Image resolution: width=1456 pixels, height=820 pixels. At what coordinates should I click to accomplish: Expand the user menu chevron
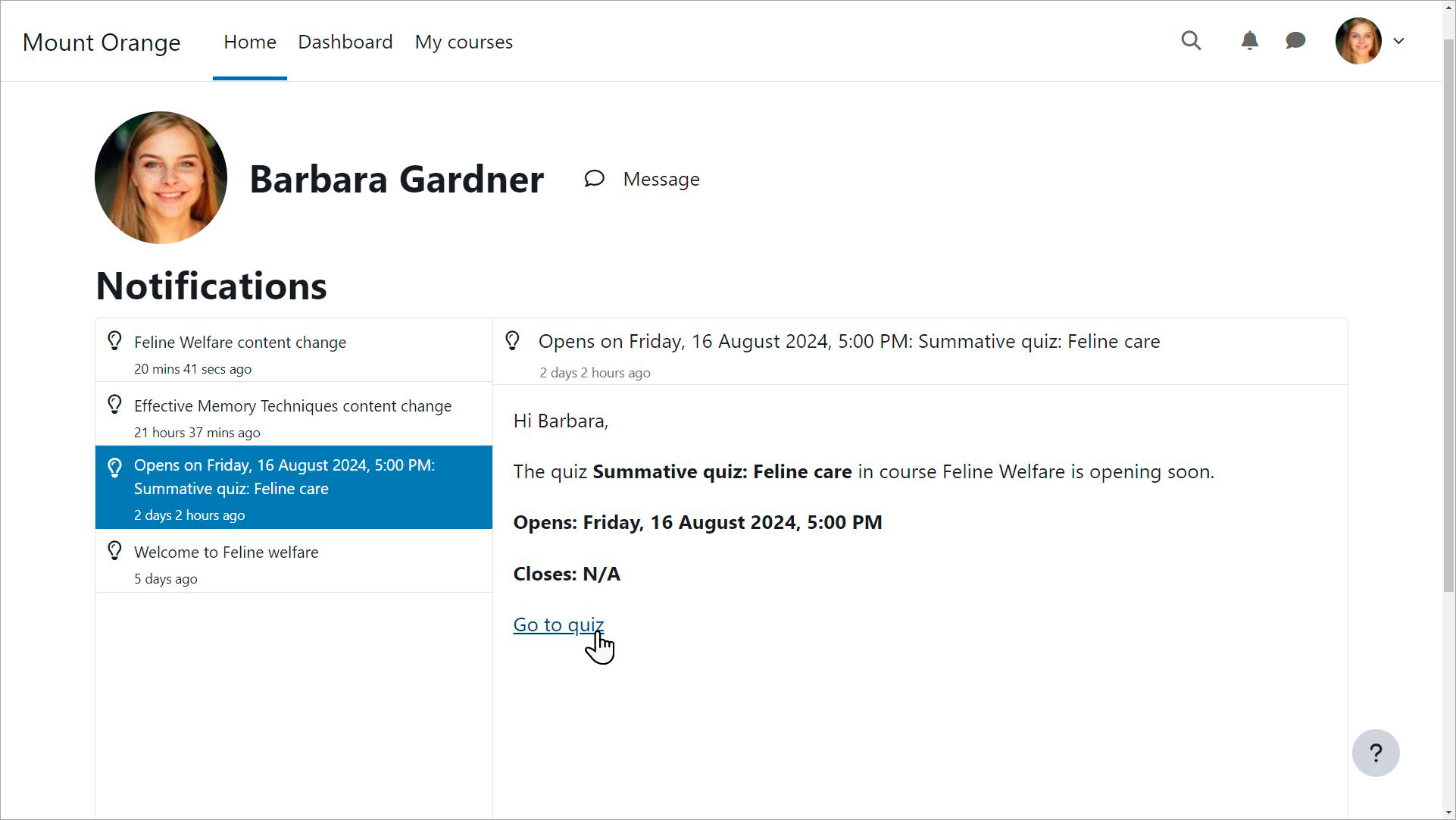[1398, 41]
